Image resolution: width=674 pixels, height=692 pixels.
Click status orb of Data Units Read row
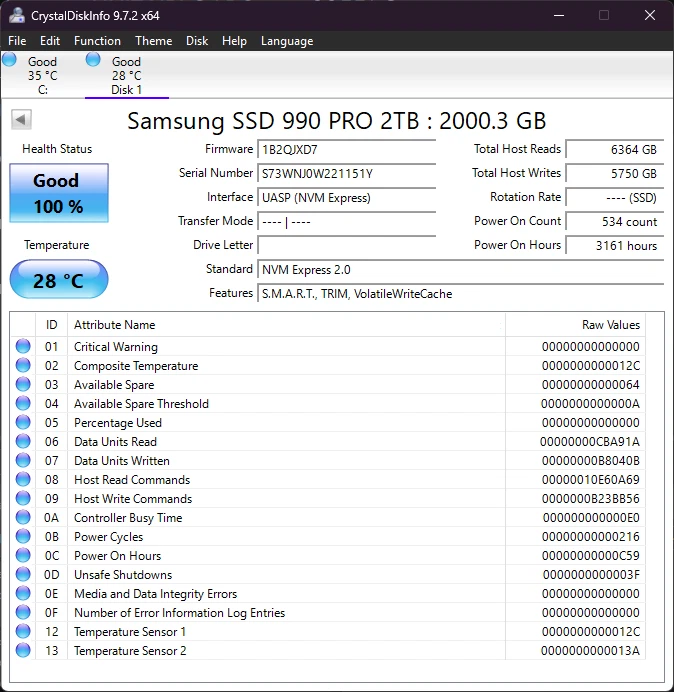click(23, 441)
